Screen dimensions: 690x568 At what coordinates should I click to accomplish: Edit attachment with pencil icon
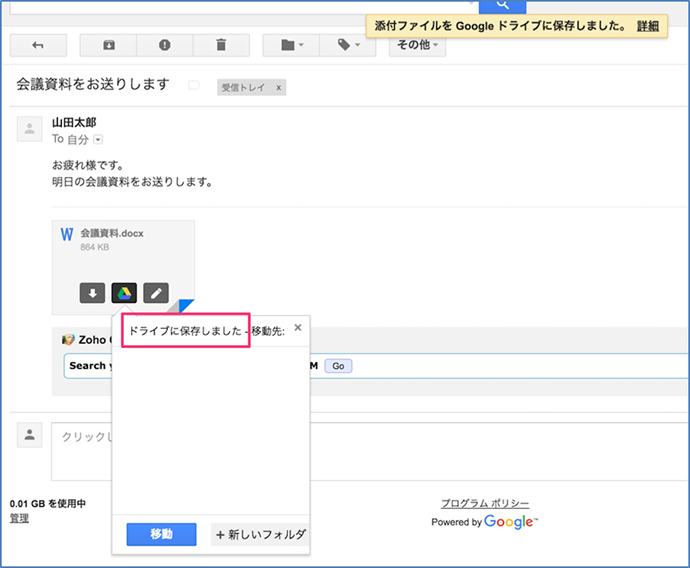click(156, 293)
